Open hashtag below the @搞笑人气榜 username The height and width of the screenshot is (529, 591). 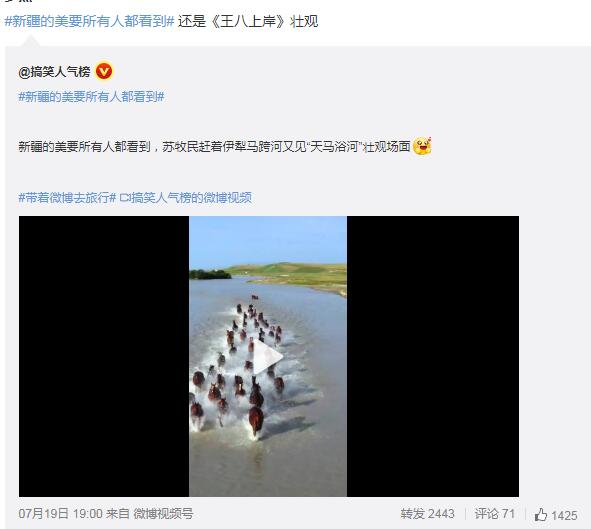click(x=92, y=97)
